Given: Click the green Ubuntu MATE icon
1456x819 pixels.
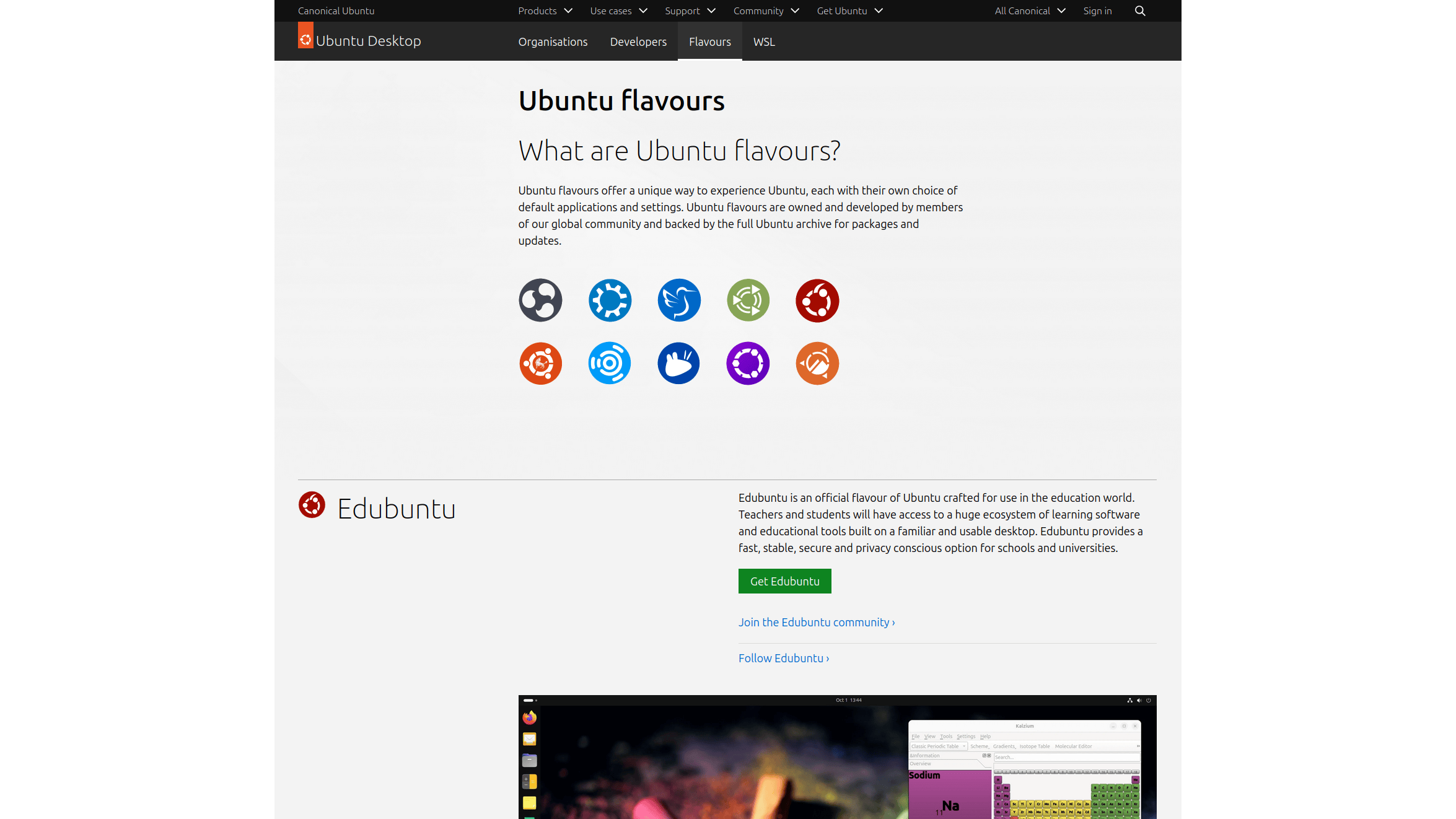Looking at the screenshot, I should [x=748, y=300].
